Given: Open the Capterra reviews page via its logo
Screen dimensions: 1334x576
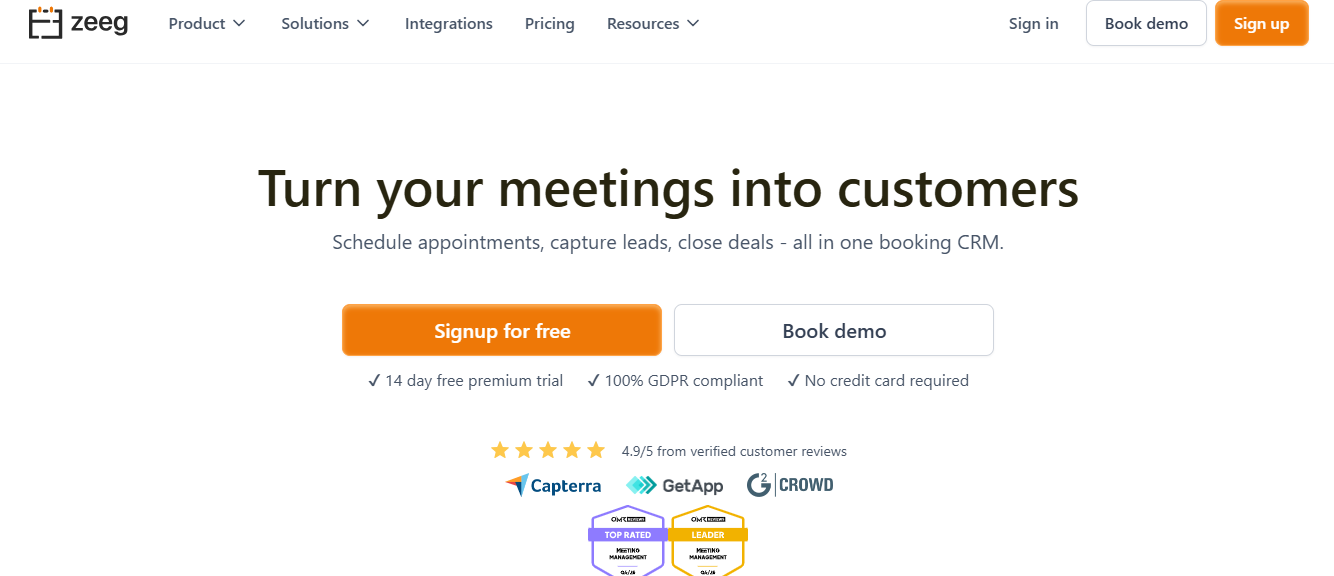Looking at the screenshot, I should tap(554, 485).
